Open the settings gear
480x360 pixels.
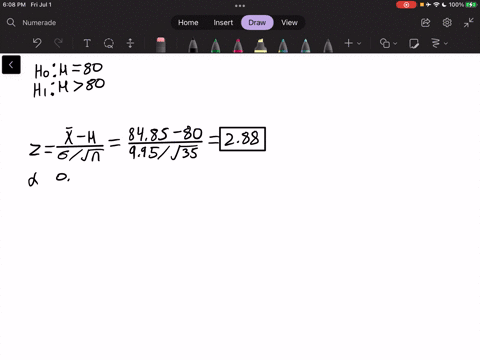pos(447,23)
